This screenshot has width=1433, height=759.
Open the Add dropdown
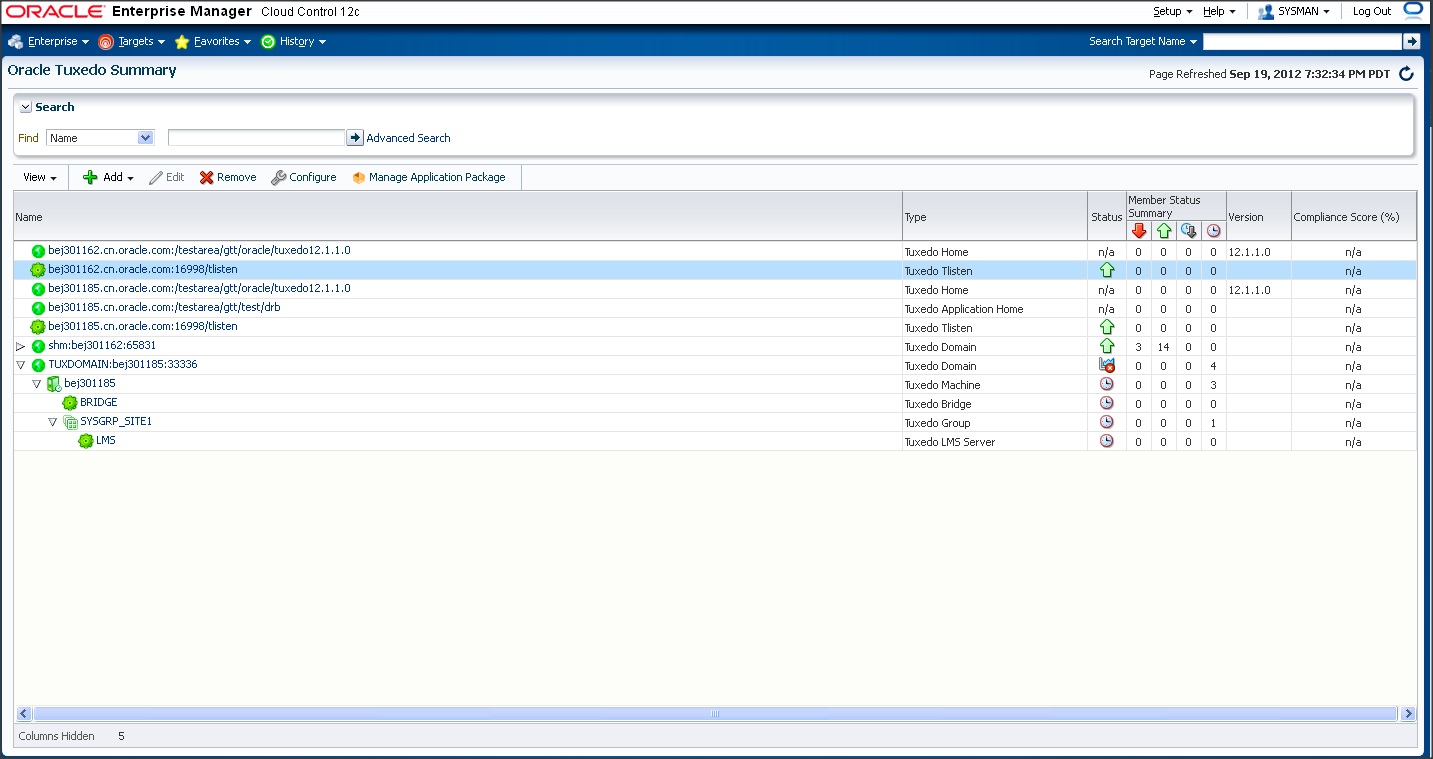click(107, 177)
